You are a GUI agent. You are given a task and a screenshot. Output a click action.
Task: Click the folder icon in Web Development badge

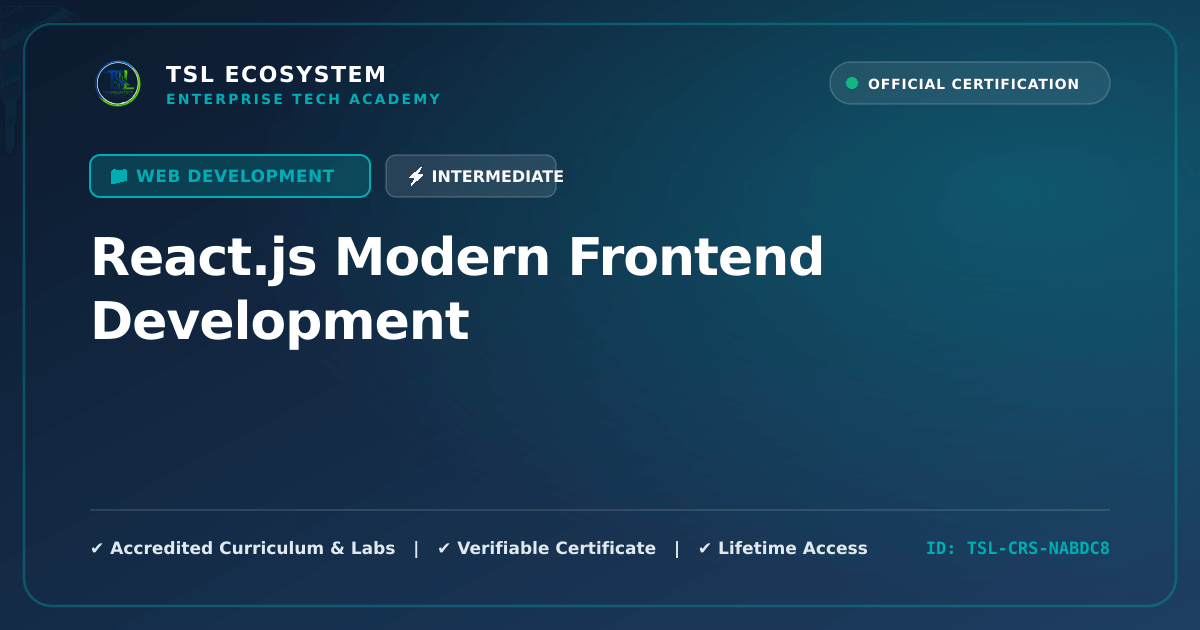[119, 176]
